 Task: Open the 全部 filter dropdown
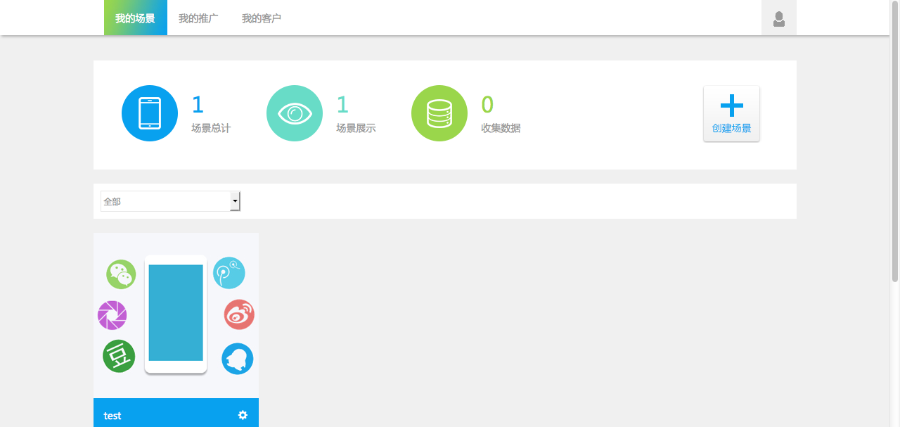(170, 201)
